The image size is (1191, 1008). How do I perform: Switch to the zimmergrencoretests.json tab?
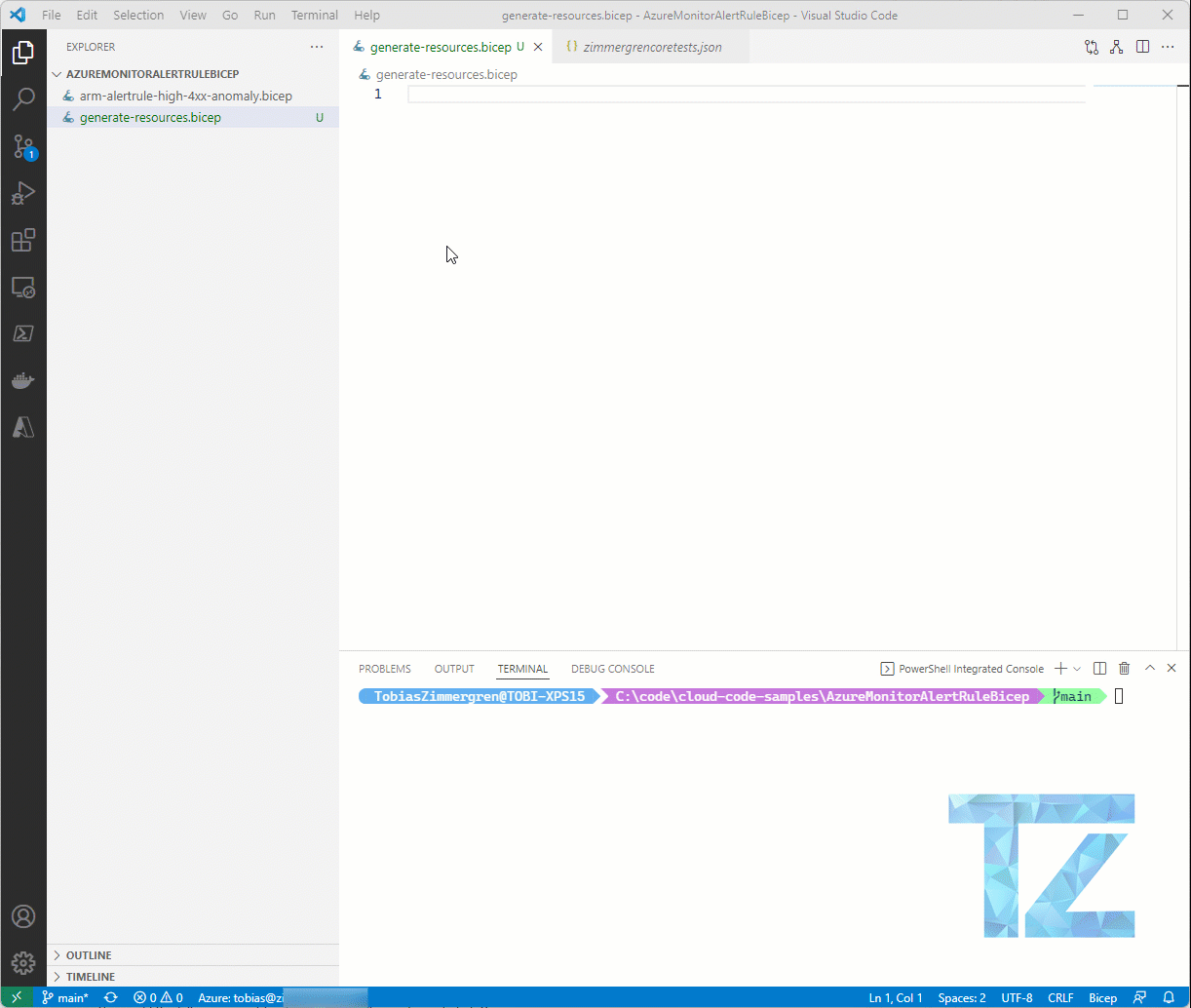[x=651, y=46]
